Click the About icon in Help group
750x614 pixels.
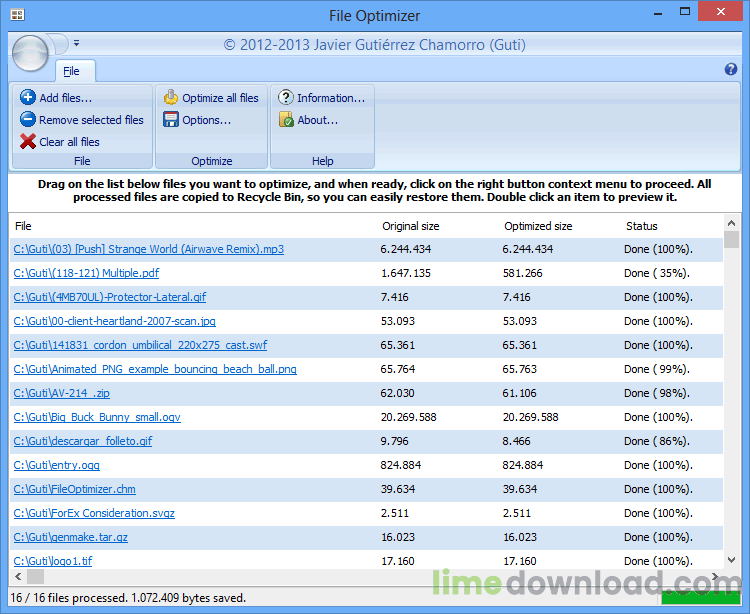(x=286, y=120)
